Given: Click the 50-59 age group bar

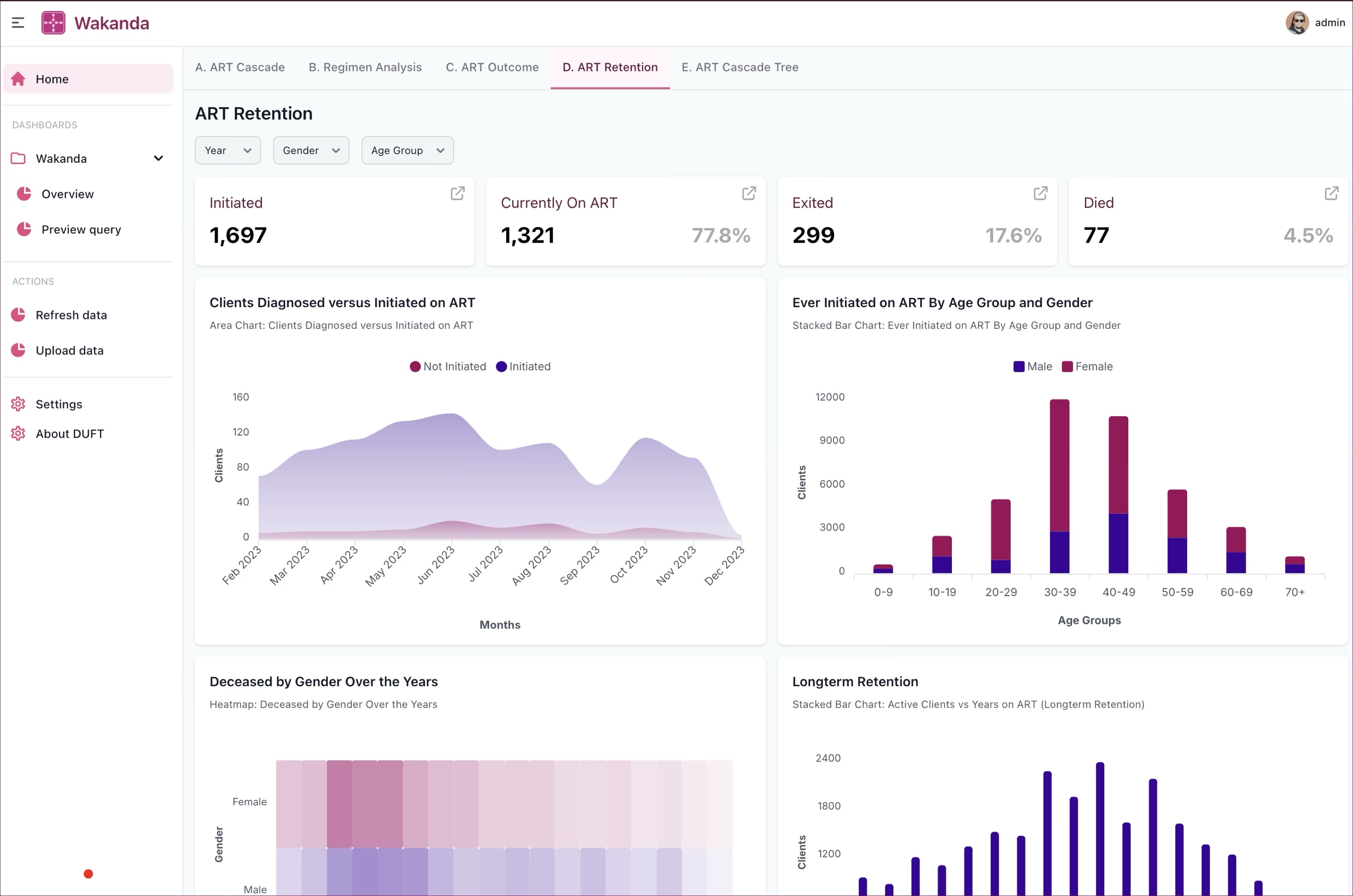Looking at the screenshot, I should tap(1177, 531).
